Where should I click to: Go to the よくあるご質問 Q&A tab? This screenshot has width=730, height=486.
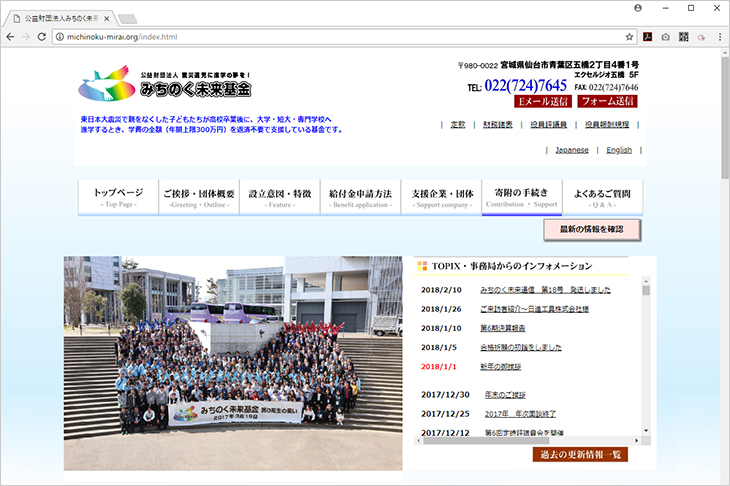point(602,197)
